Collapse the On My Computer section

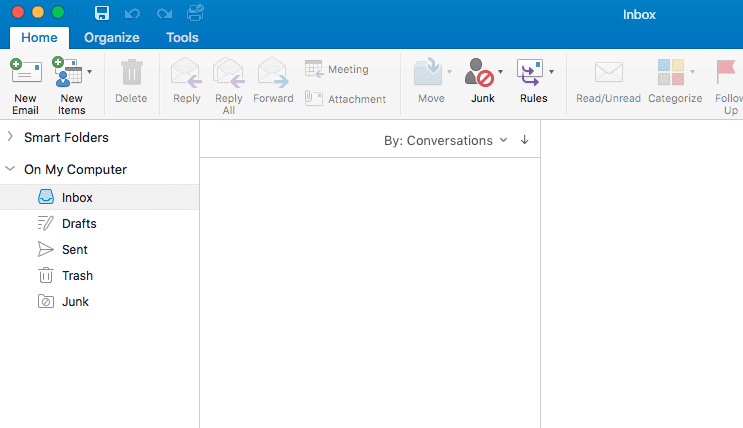point(10,168)
